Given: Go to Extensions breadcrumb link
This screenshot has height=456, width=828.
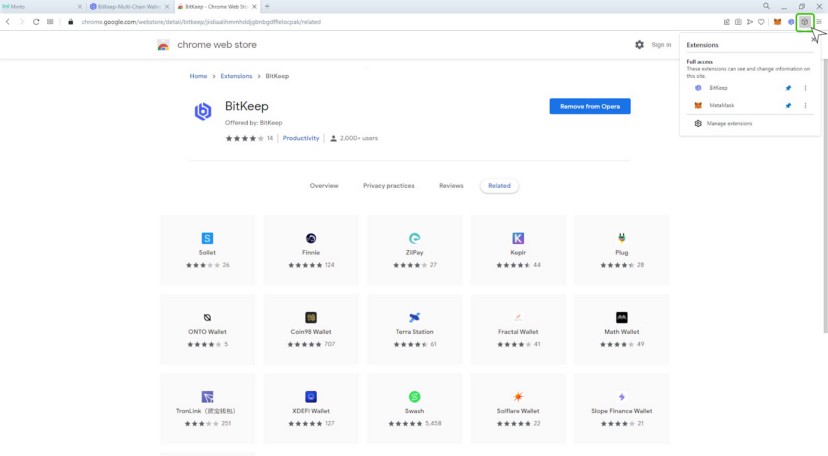Looking at the screenshot, I should (236, 76).
